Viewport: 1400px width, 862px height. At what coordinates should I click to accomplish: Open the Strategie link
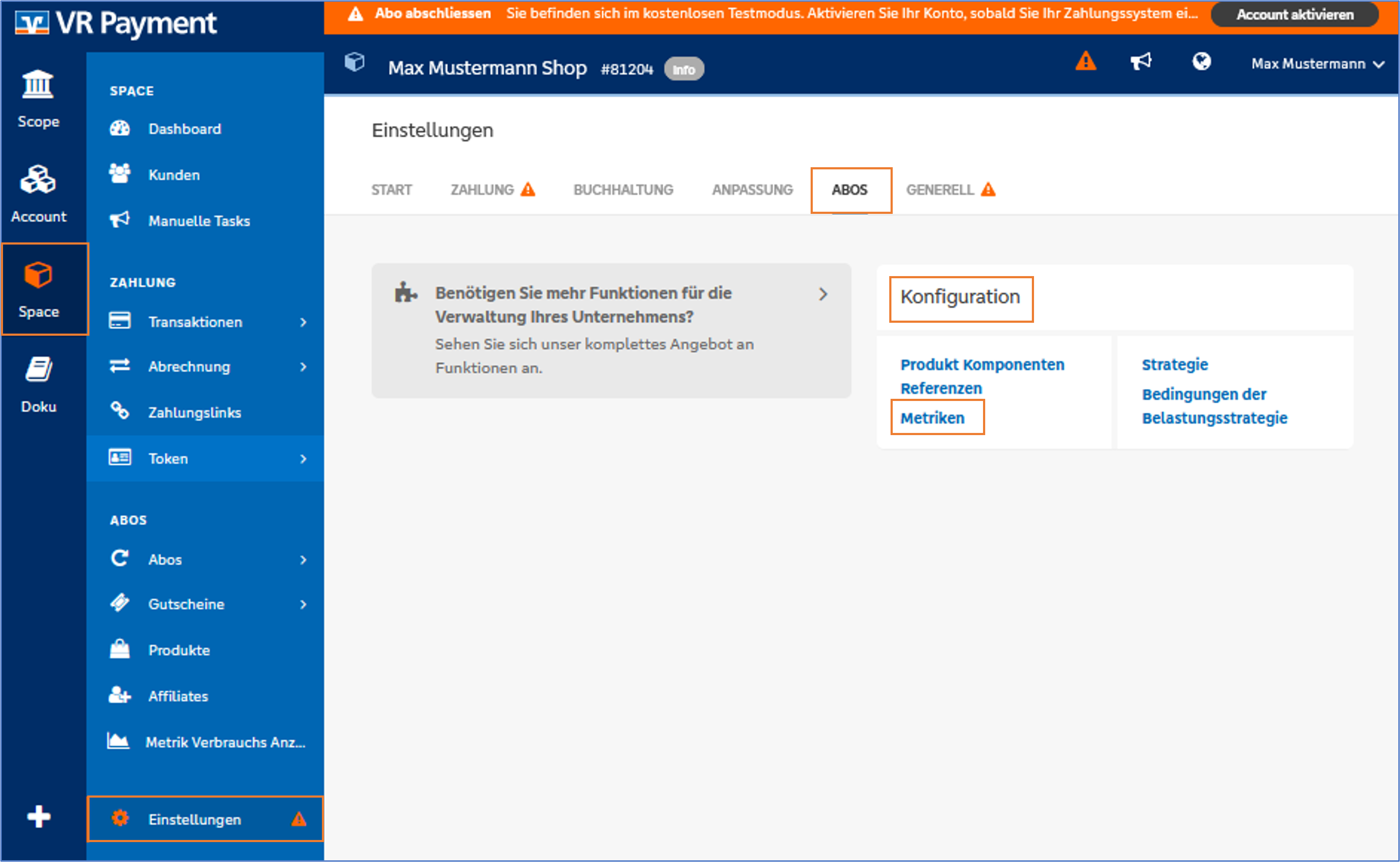coord(1174,364)
